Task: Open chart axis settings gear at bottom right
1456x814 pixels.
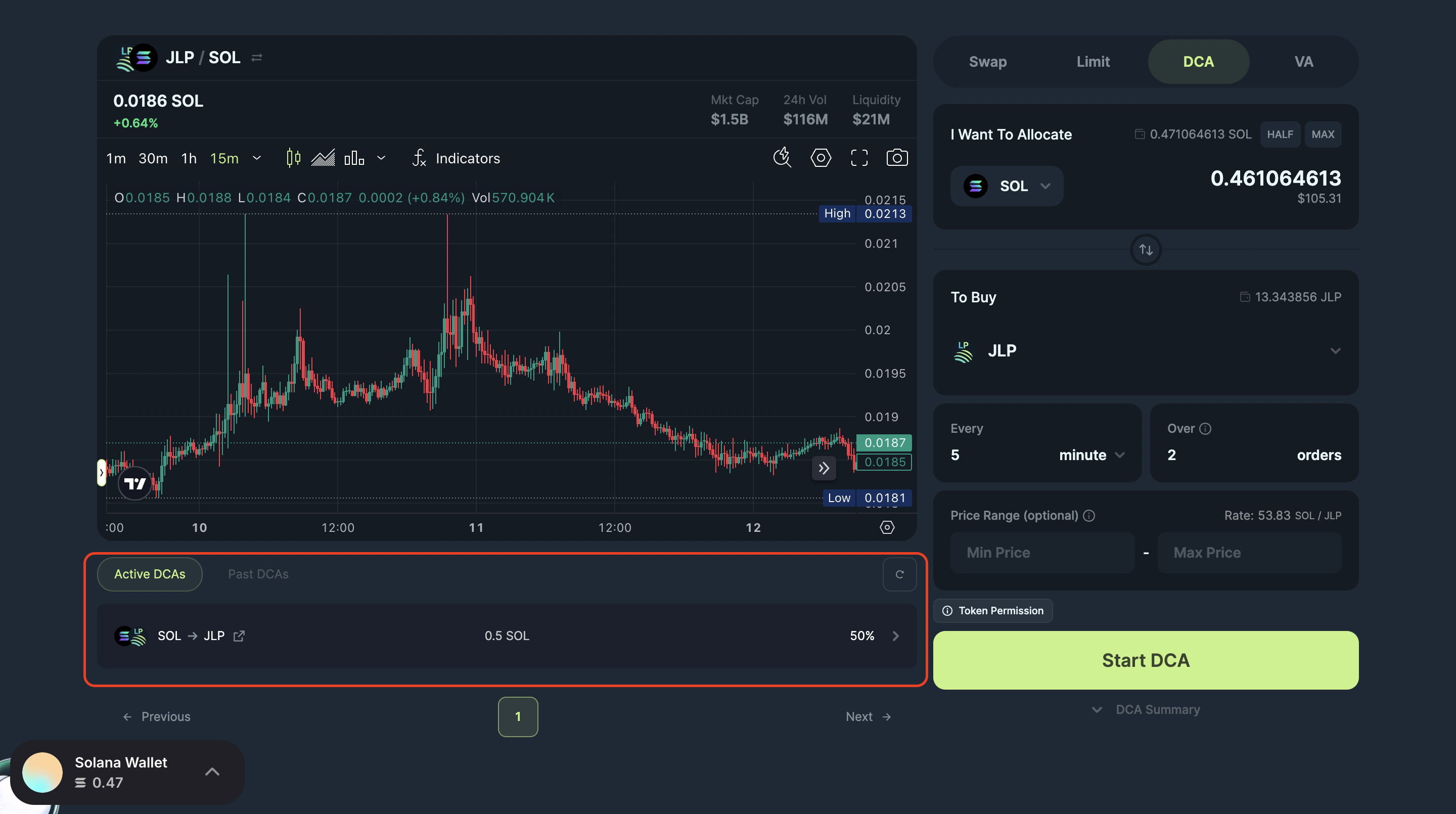Action: 887,527
